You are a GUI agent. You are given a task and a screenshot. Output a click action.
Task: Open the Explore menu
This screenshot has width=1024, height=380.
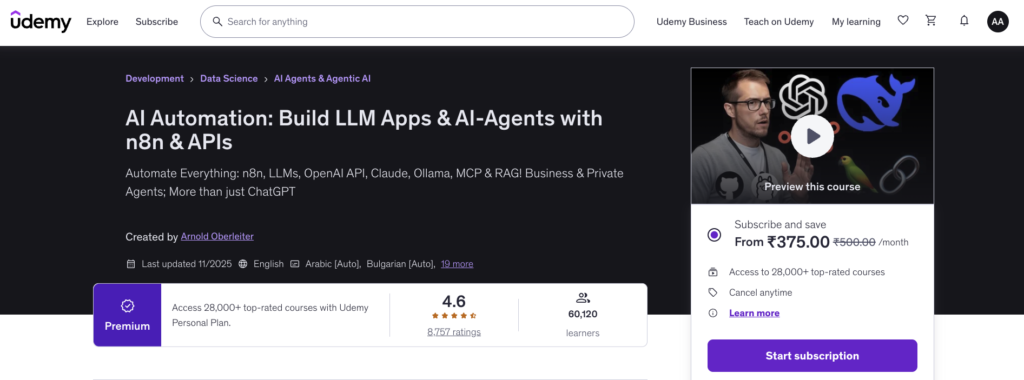[103, 22]
